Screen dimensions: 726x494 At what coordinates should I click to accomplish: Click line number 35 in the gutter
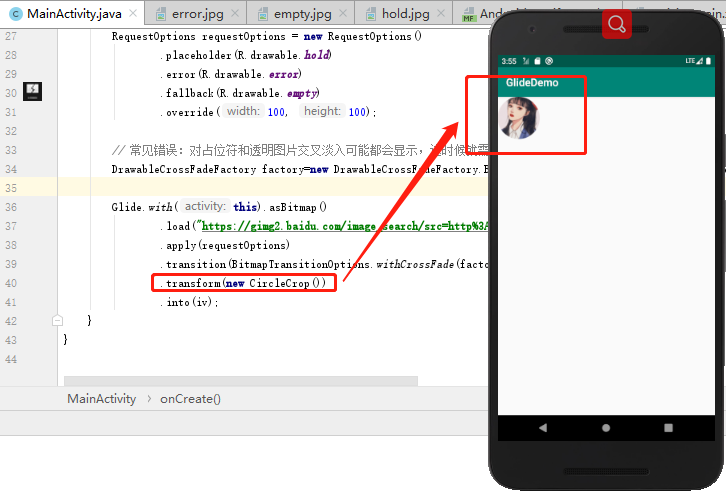(11, 188)
